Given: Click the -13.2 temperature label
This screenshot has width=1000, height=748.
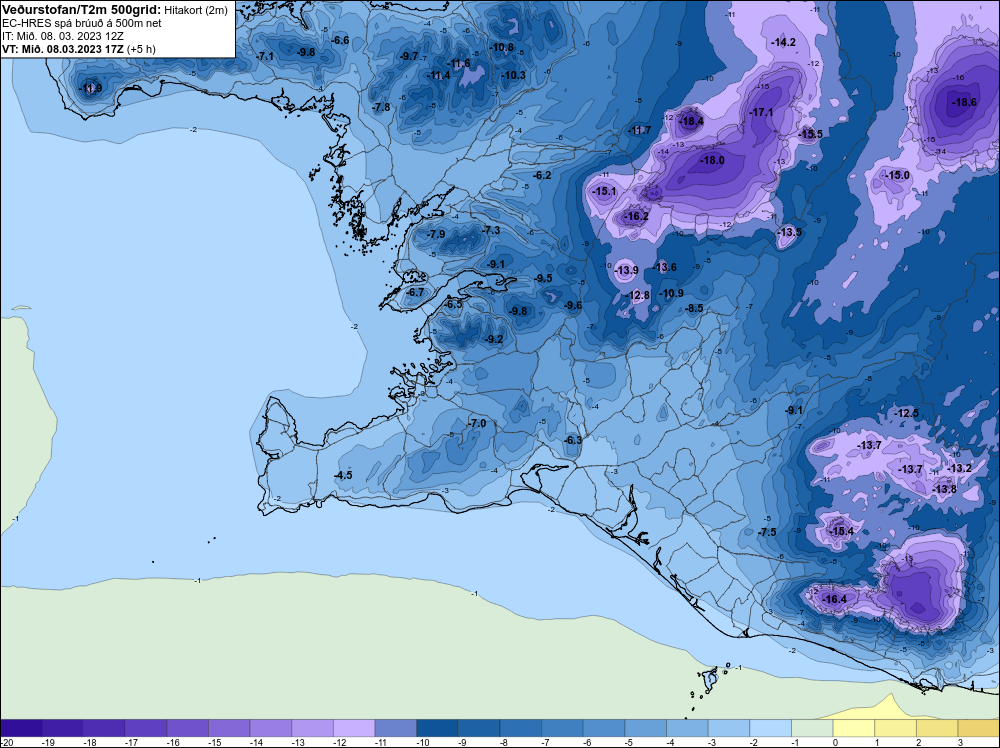Looking at the screenshot, I should (959, 468).
